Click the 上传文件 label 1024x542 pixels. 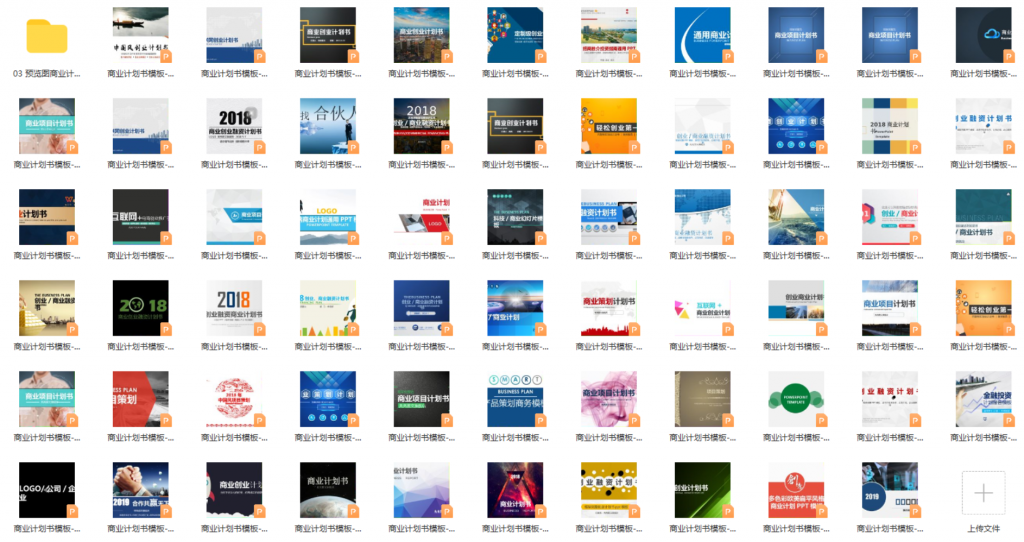pos(983,528)
